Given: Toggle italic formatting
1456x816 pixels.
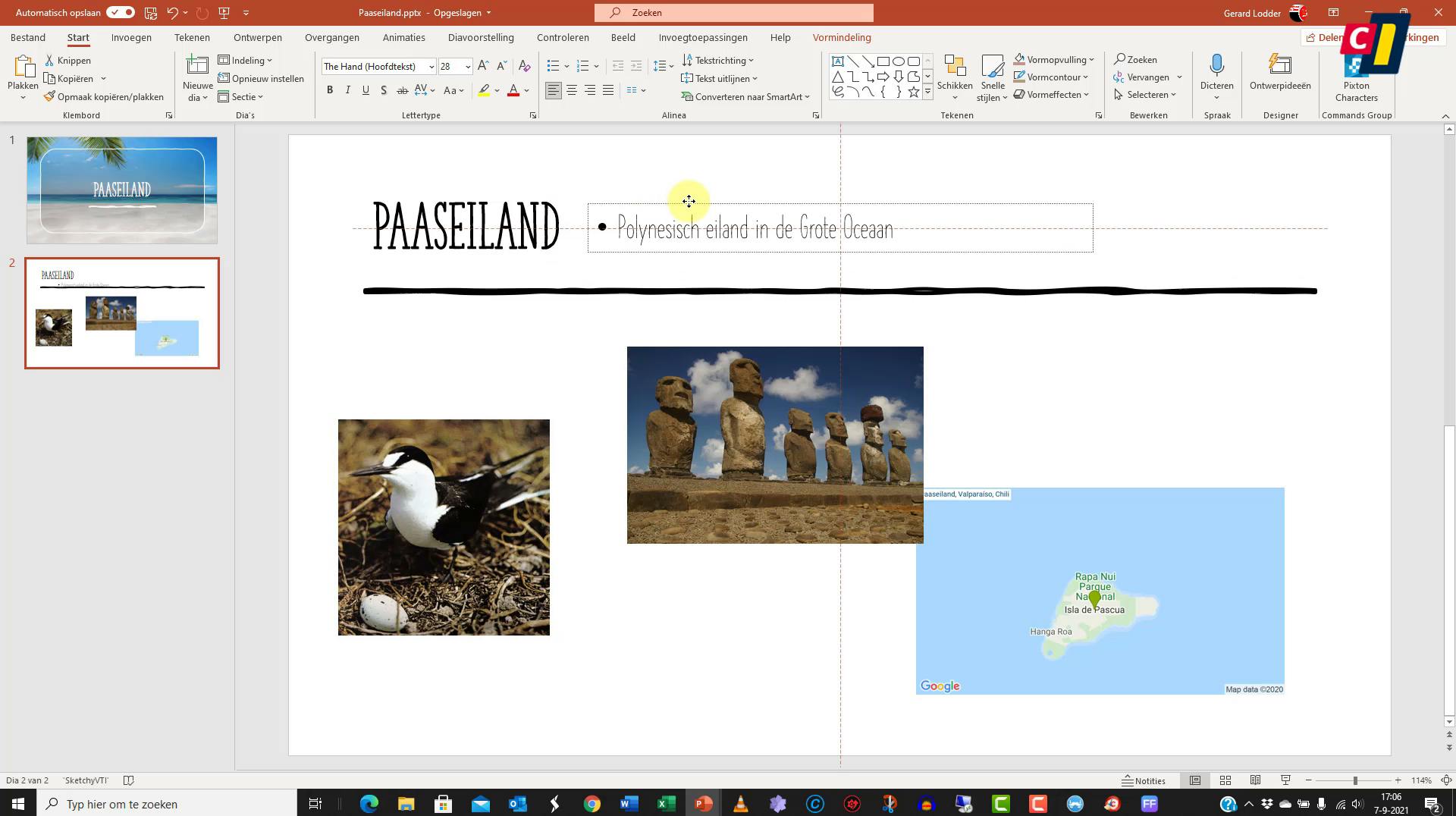Looking at the screenshot, I should 347,89.
